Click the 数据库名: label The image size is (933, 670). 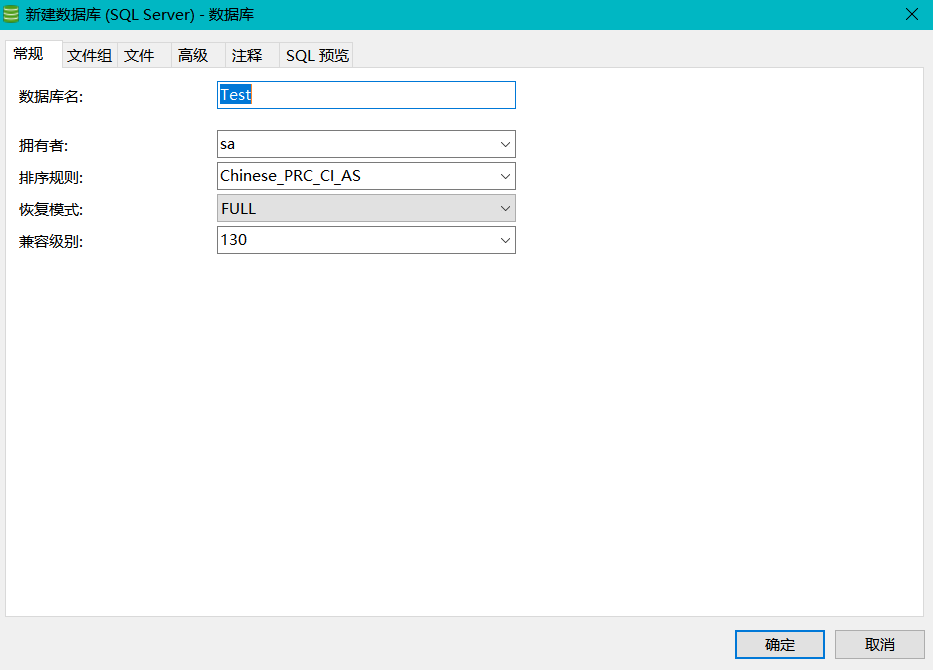[51, 96]
